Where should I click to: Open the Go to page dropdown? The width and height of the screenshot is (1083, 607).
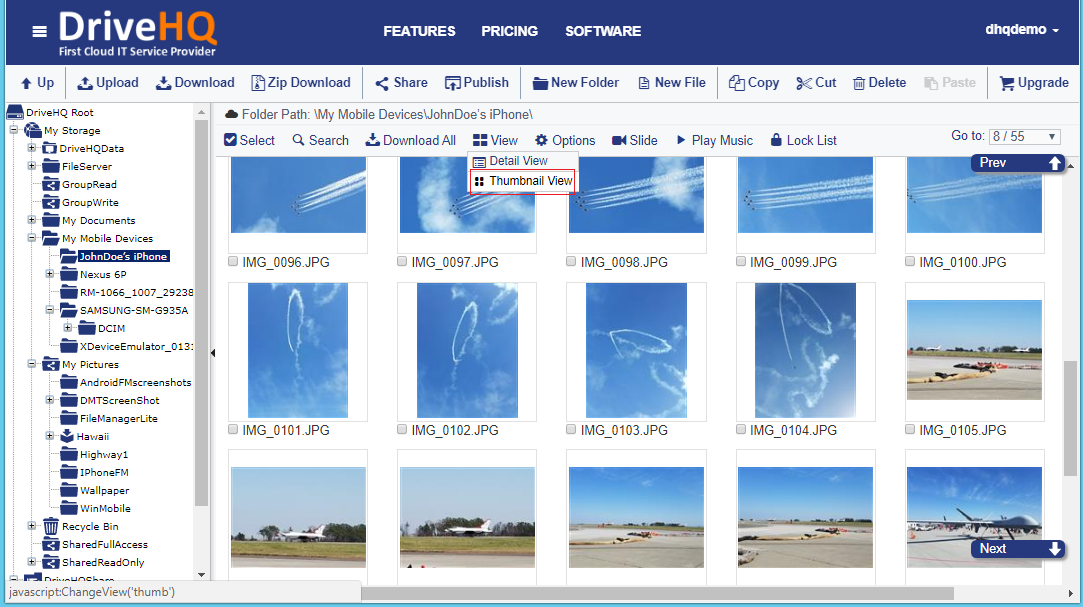[x=1024, y=136]
